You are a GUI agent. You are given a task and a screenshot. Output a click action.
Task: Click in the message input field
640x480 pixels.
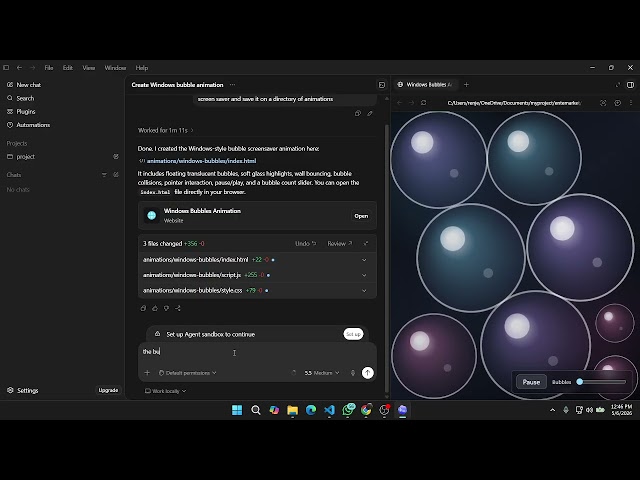[x=257, y=352]
